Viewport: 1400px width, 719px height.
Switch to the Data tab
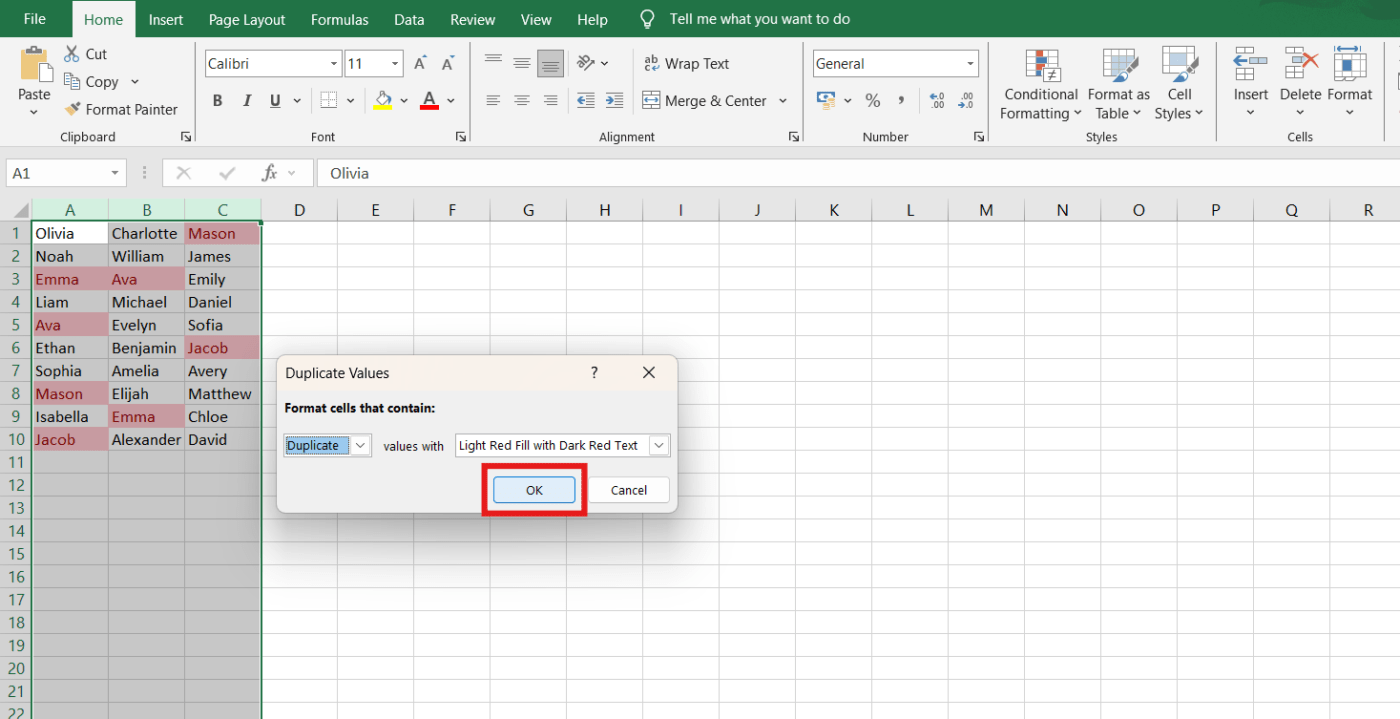tap(409, 19)
